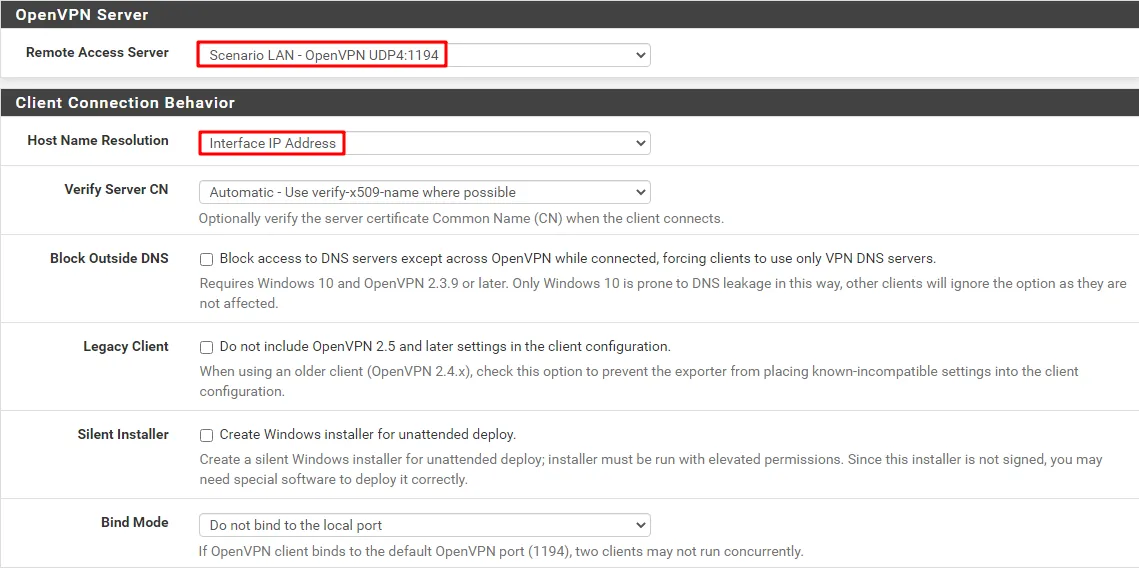Click the Silent Installer label

pos(123,434)
